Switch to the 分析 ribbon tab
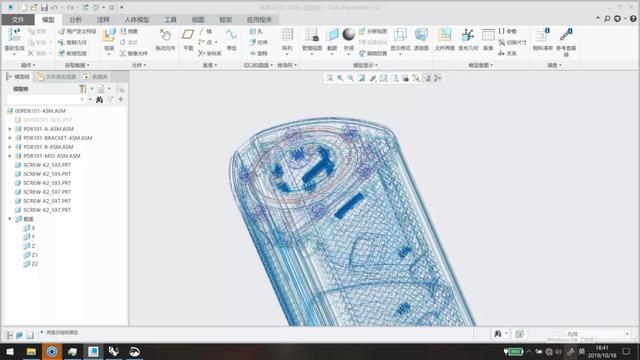 coord(76,20)
